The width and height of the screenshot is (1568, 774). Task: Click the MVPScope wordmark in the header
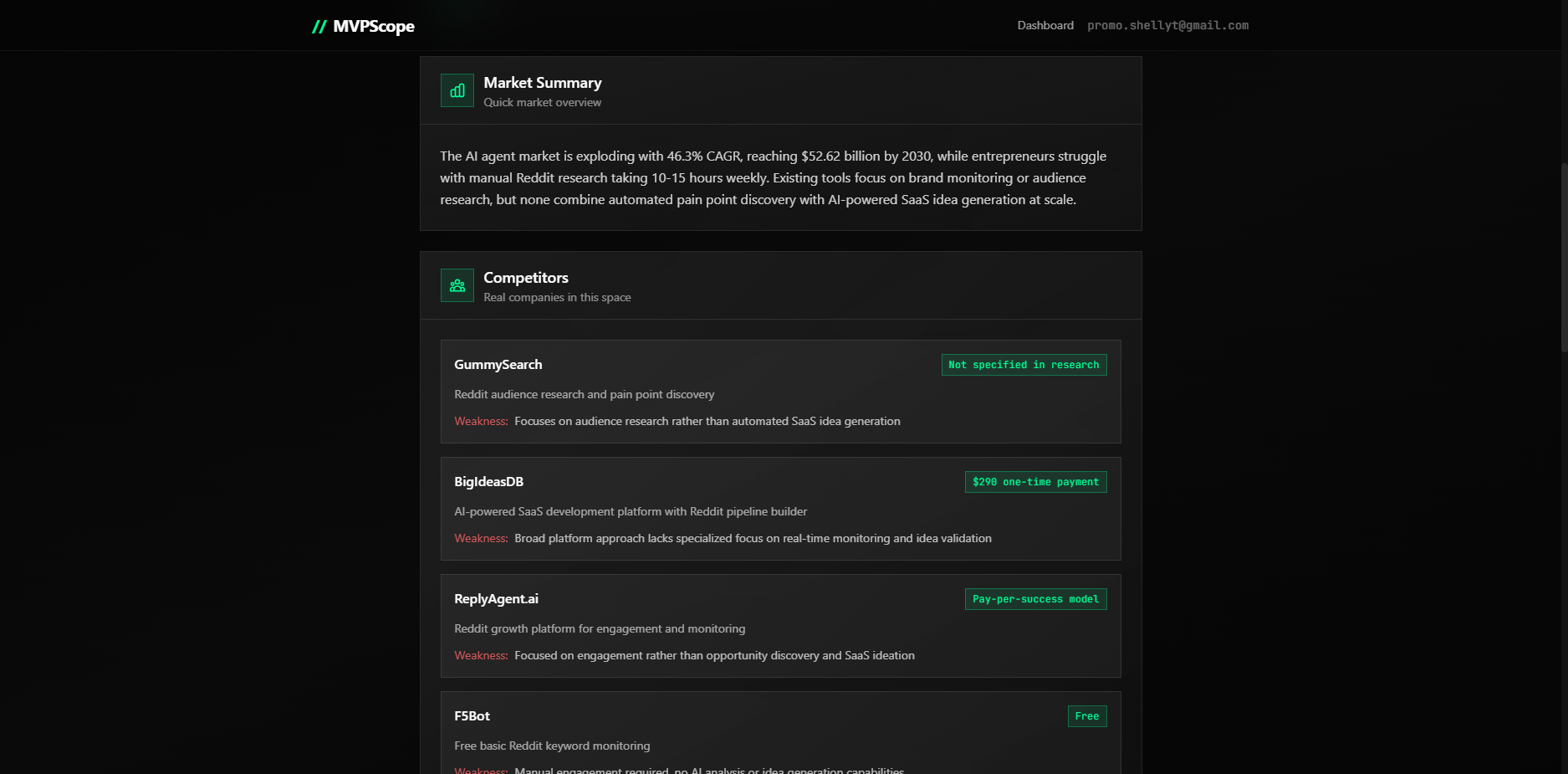click(x=373, y=26)
